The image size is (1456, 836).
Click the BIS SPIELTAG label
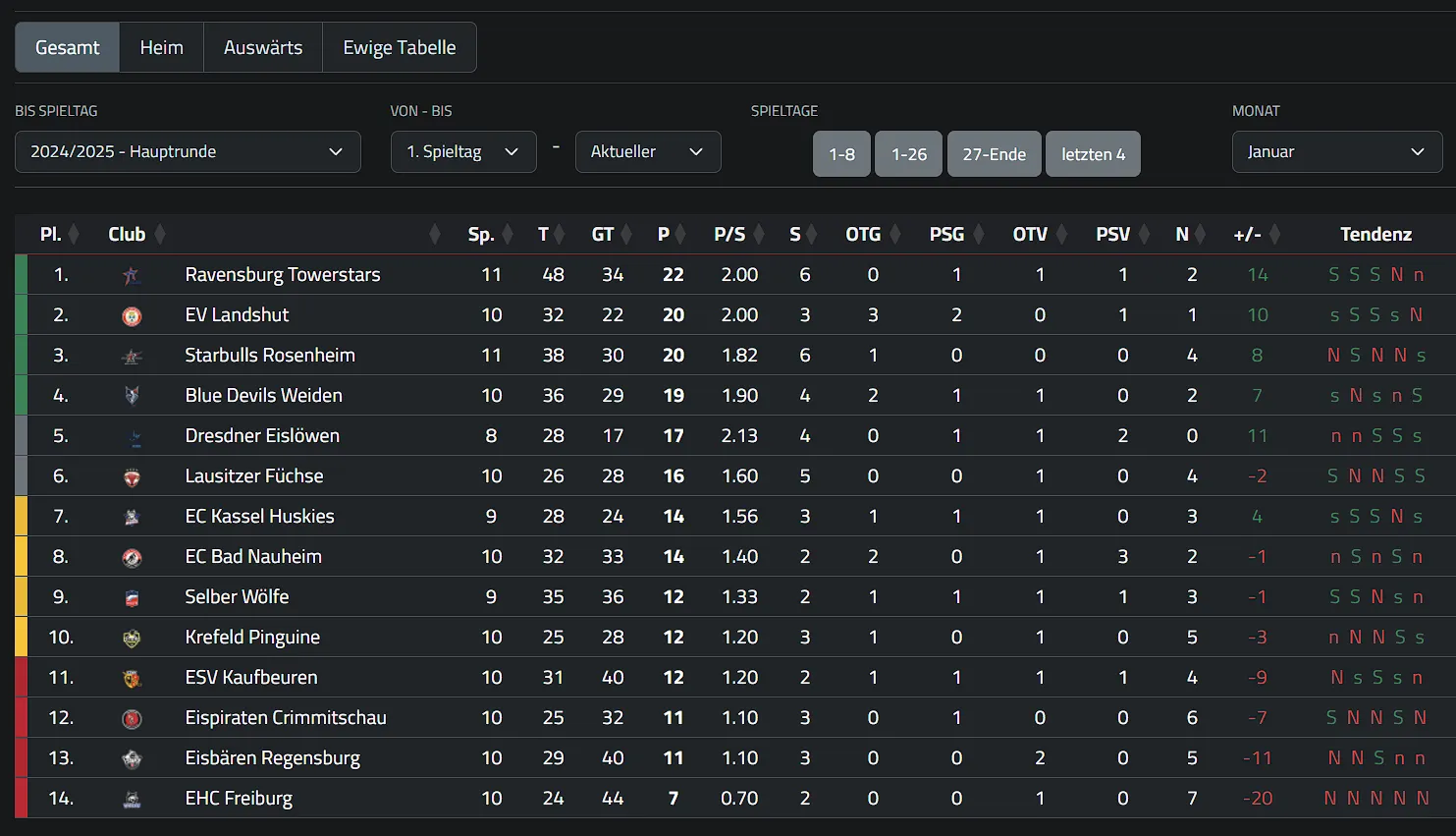click(x=56, y=111)
